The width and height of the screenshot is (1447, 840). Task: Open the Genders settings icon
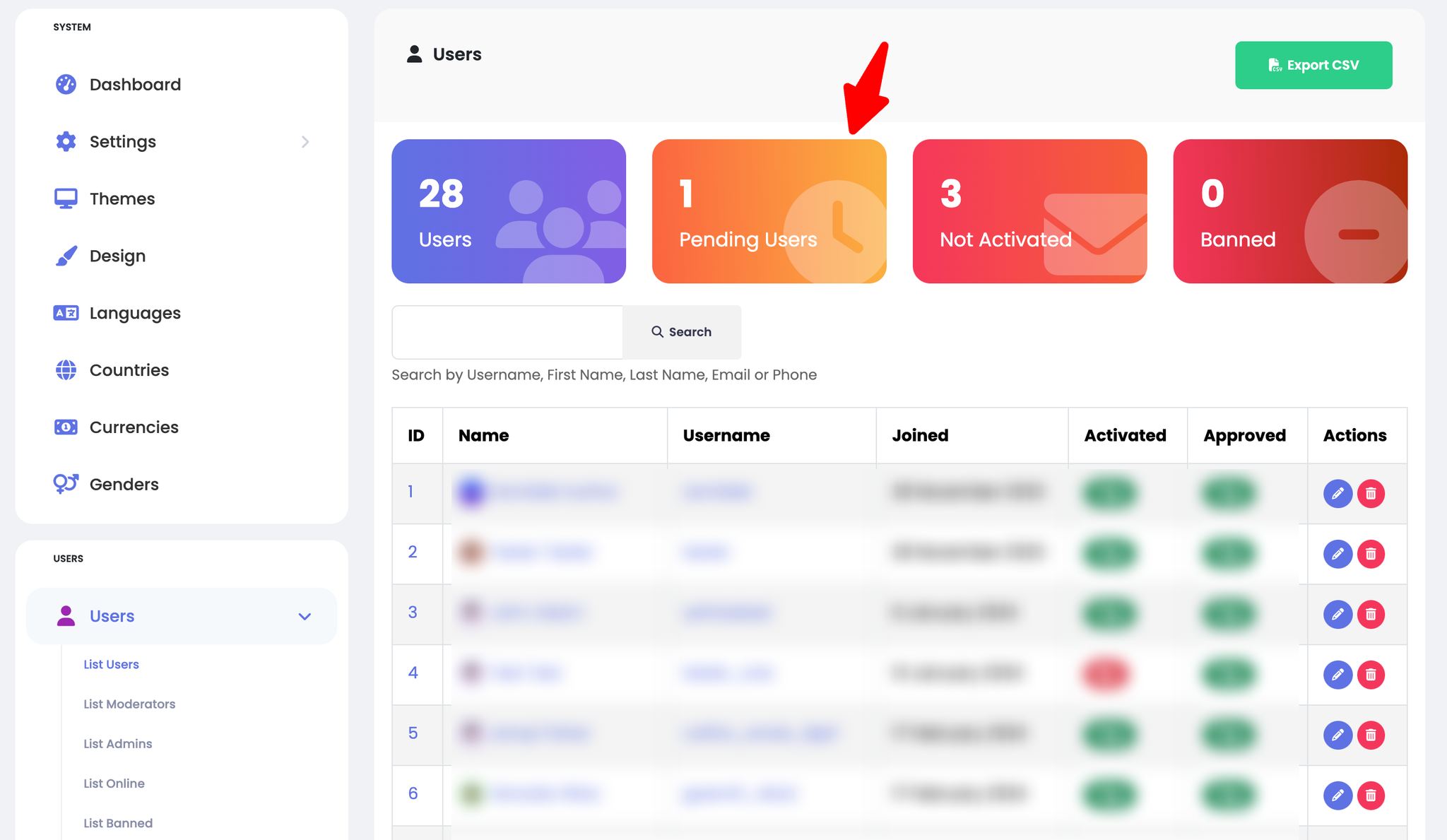coord(65,484)
